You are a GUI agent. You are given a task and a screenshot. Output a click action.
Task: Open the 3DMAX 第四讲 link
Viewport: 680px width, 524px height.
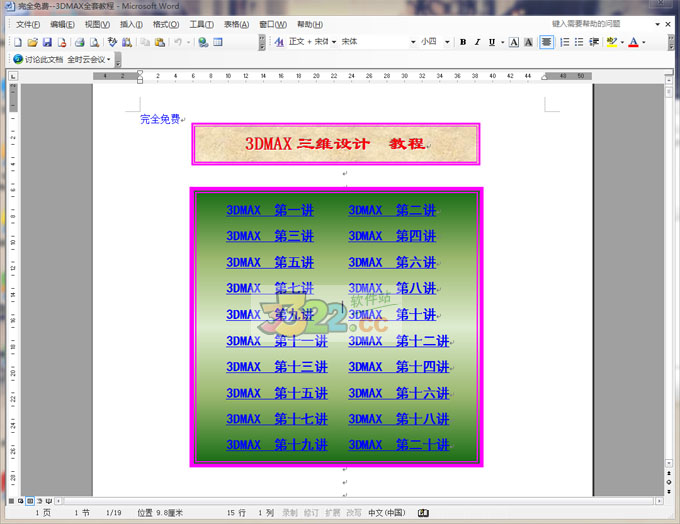pos(392,236)
